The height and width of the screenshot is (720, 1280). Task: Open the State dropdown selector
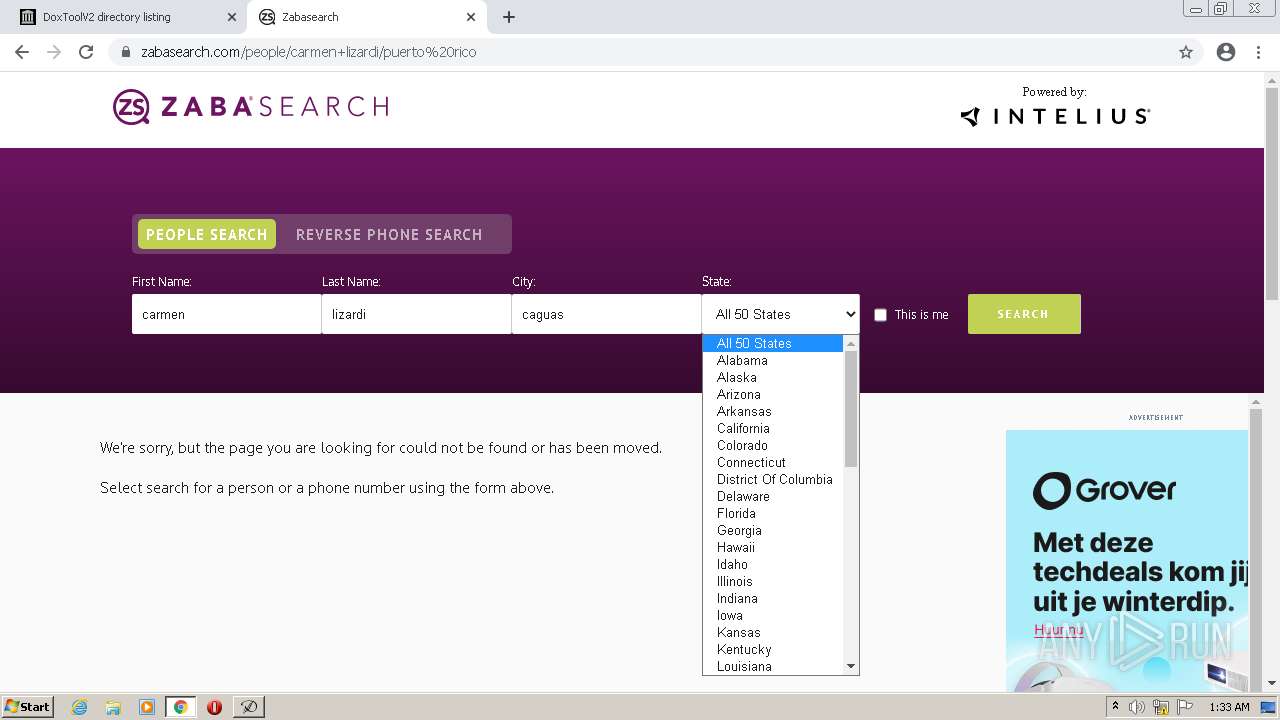(780, 314)
